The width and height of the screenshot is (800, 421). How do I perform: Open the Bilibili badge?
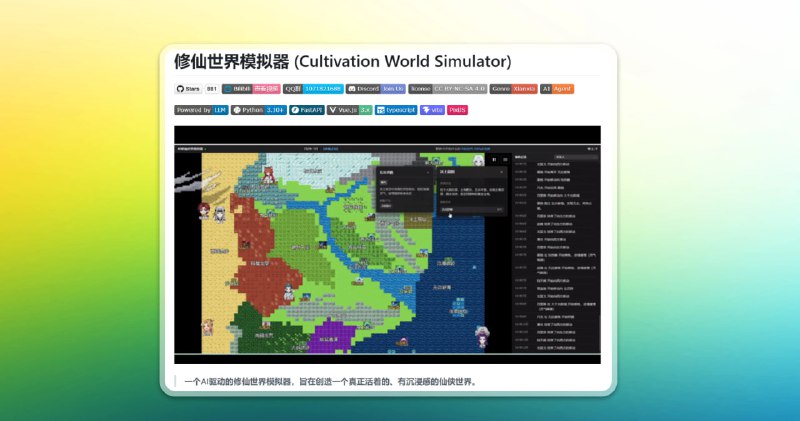click(x=251, y=89)
